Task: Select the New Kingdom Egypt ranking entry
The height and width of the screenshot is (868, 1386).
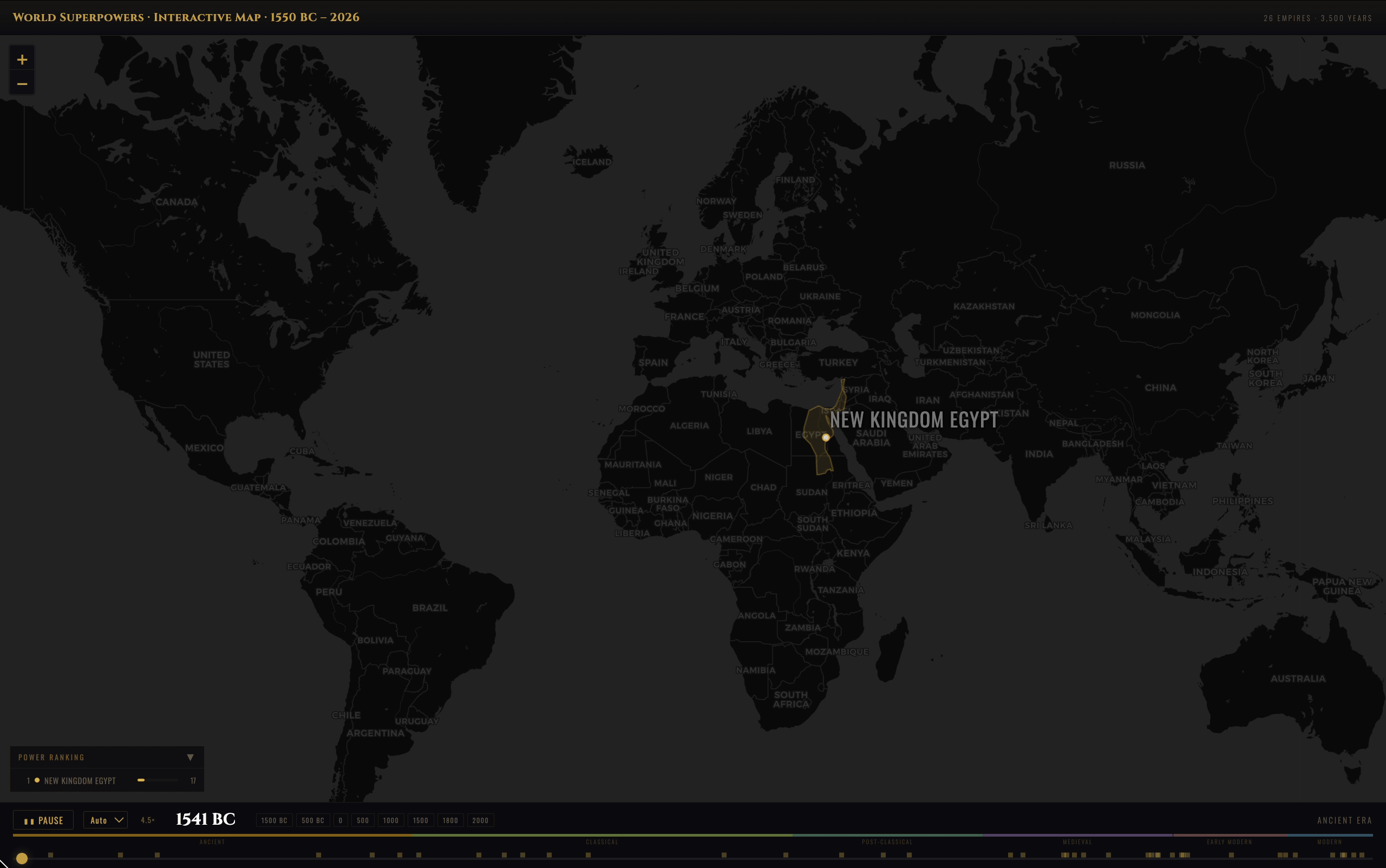Action: click(x=80, y=781)
